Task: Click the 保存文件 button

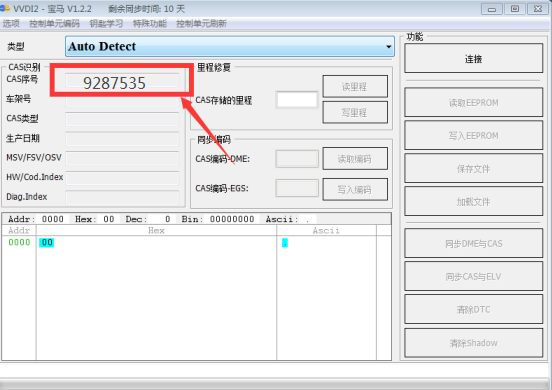Action: (x=473, y=169)
